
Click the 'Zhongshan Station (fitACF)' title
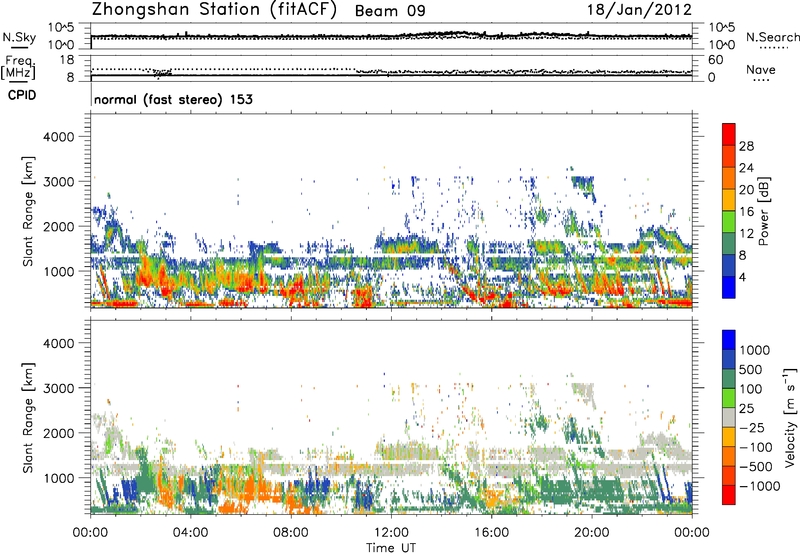[x=214, y=10]
